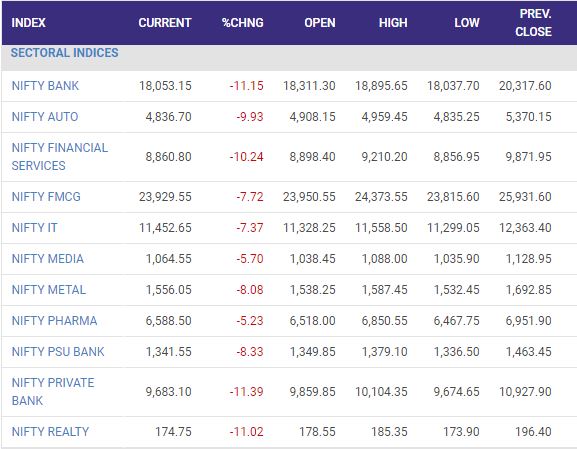Image resolution: width=577 pixels, height=449 pixels.
Task: Click the CURRENT column header
Action: pos(165,23)
